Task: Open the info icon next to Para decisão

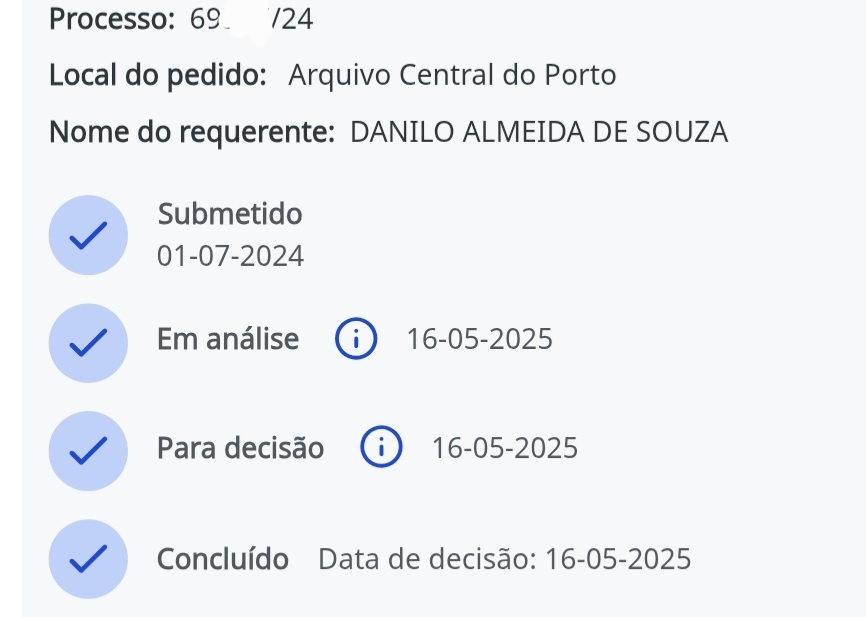Action: pos(381,448)
